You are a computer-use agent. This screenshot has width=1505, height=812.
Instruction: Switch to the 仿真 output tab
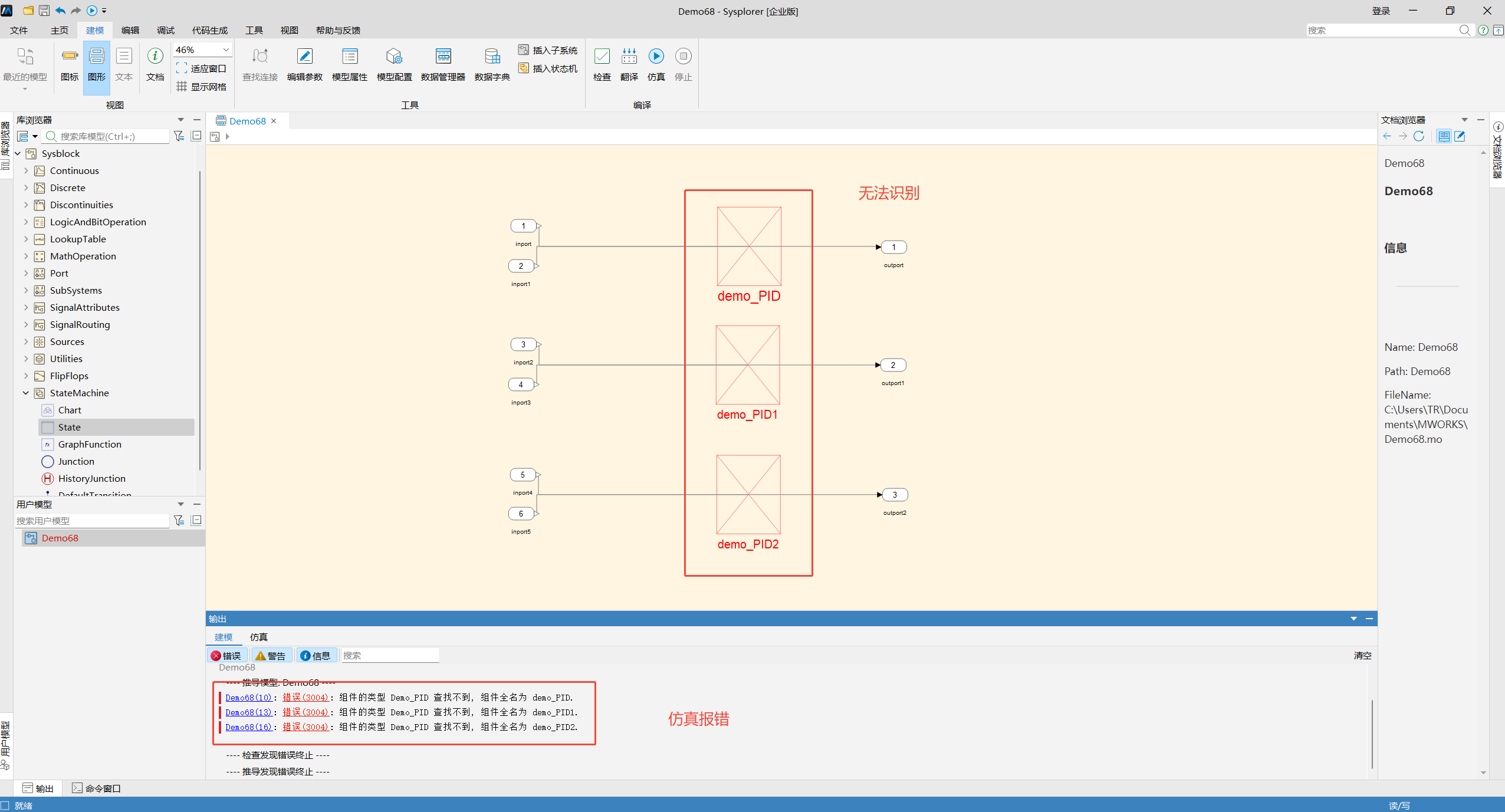258,637
